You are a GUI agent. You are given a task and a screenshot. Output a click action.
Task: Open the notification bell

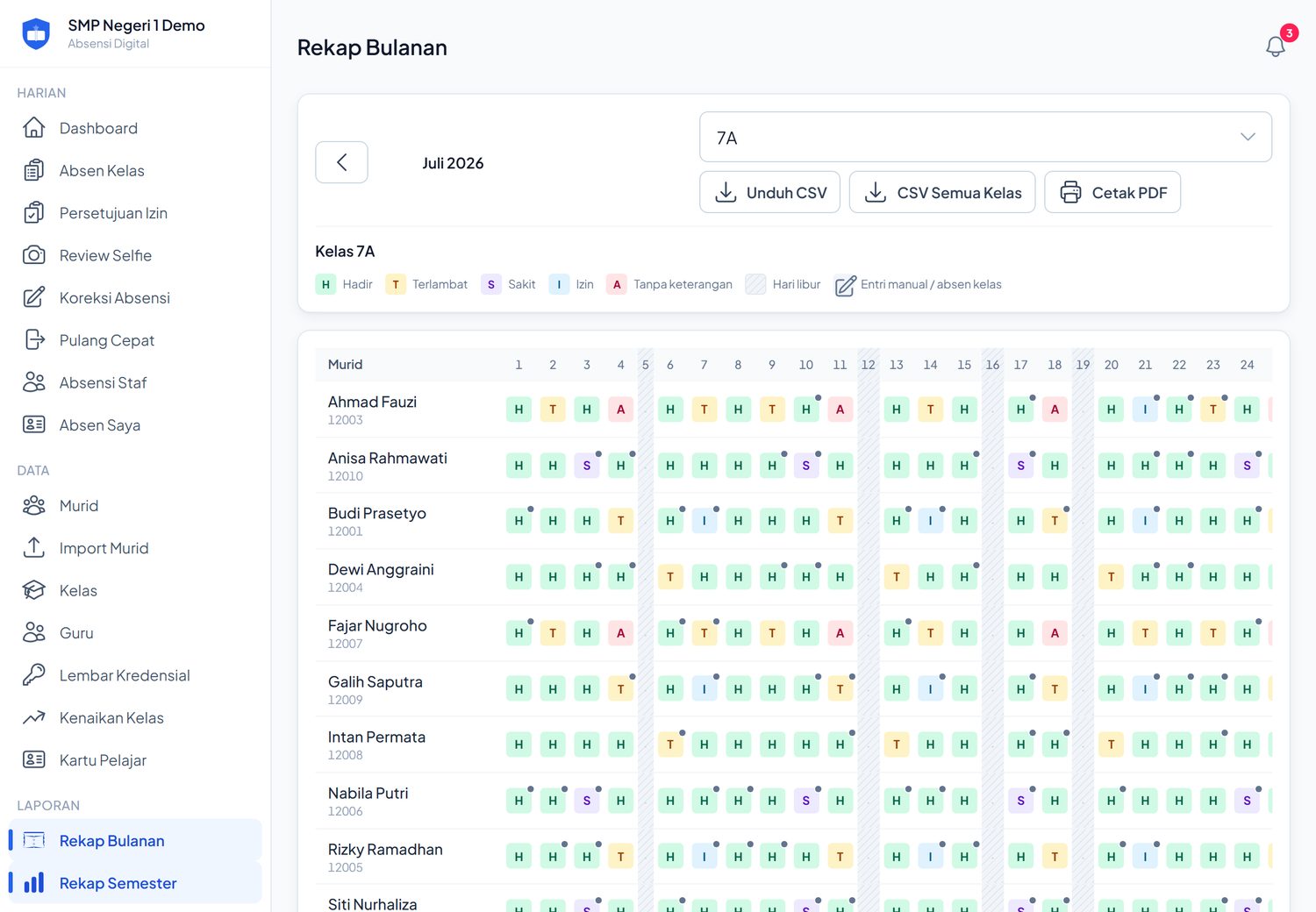[x=1276, y=46]
